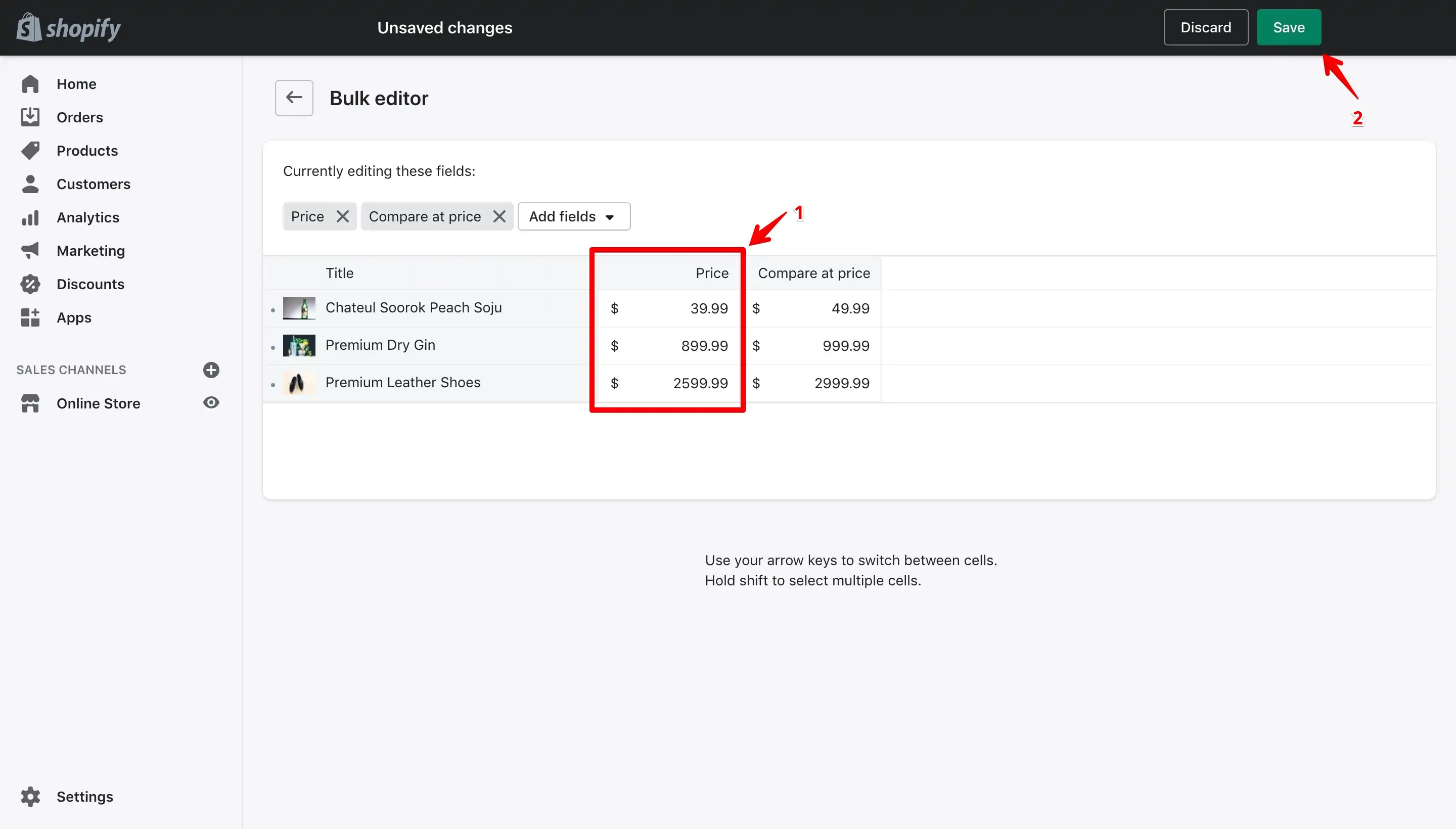Click the Unsaved changes label
This screenshot has height=829, width=1456.
445,28
